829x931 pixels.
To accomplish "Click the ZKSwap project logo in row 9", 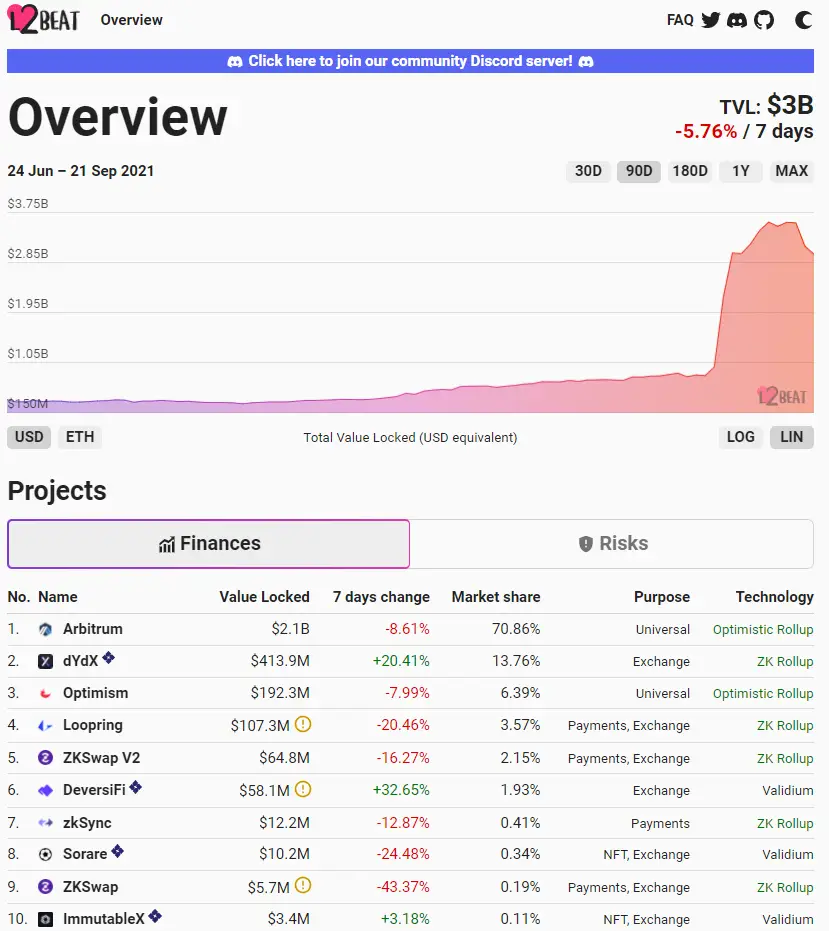I will click(x=45, y=887).
